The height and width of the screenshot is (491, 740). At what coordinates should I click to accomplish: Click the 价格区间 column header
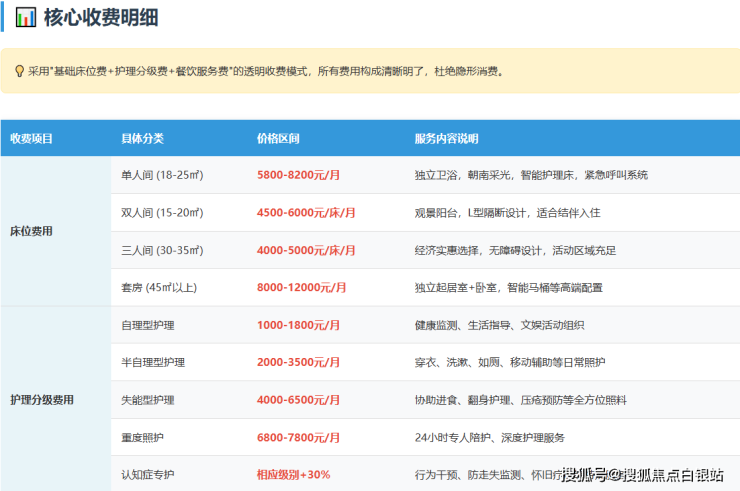point(278,138)
